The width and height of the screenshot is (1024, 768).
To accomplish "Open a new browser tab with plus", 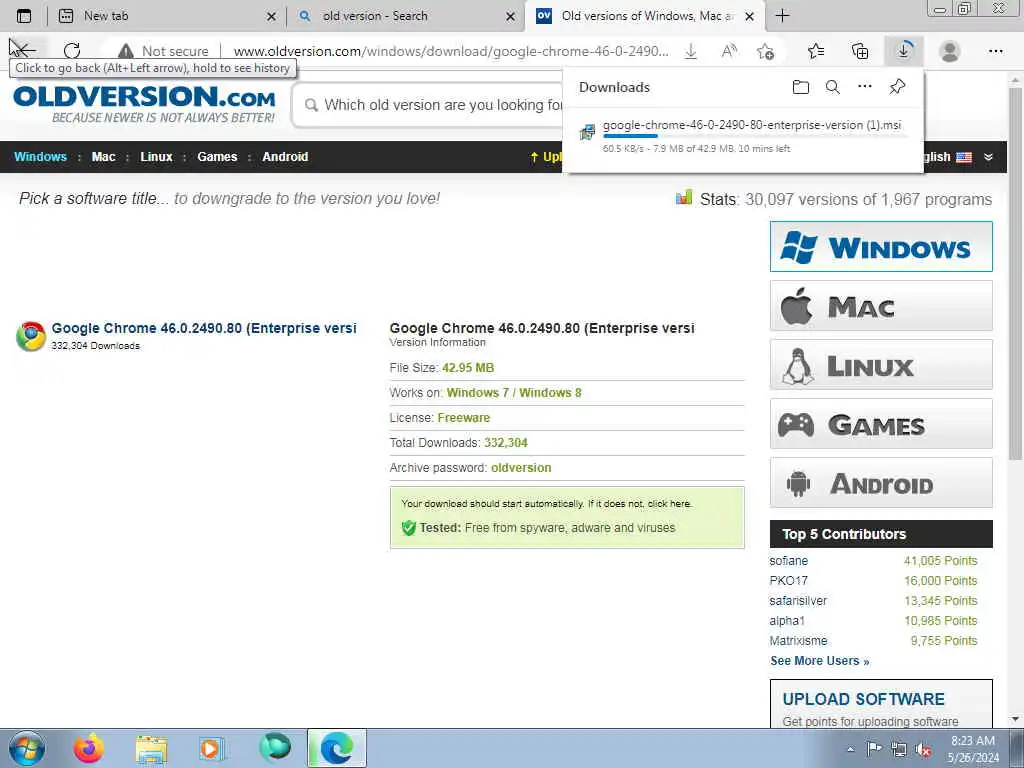I will pyautogui.click(x=782, y=16).
